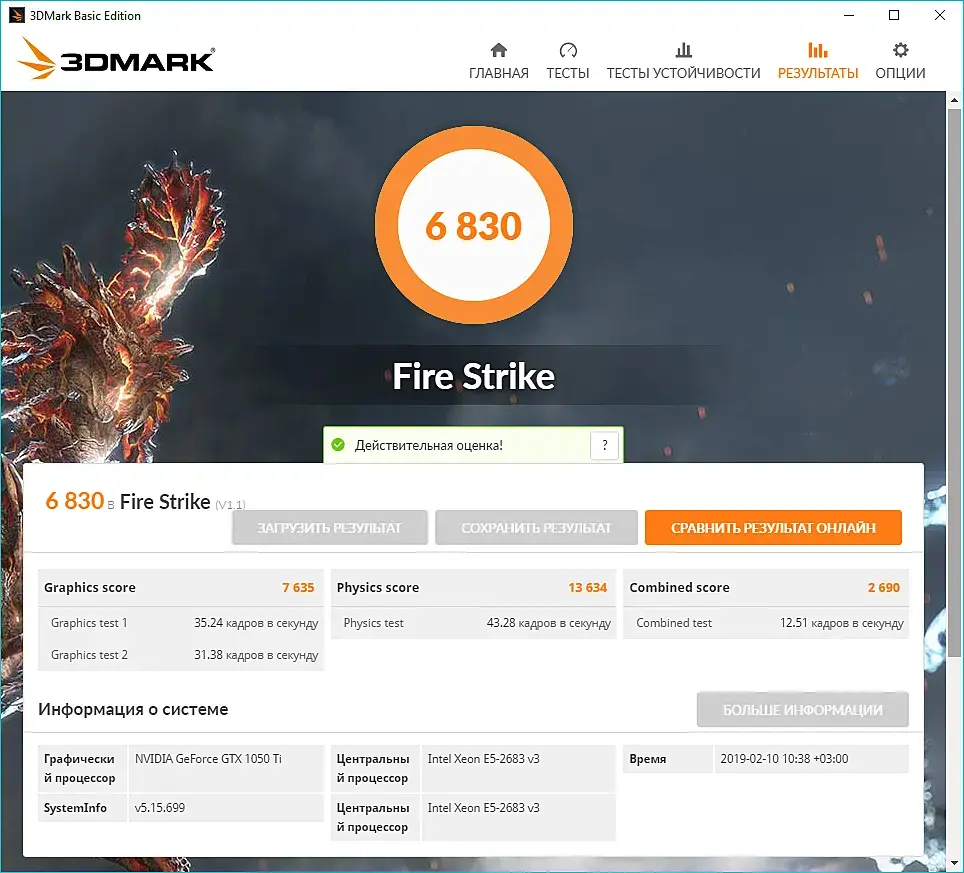The height and width of the screenshot is (873, 964).
Task: Go to the ОПЦИИ tab
Action: coord(901,73)
